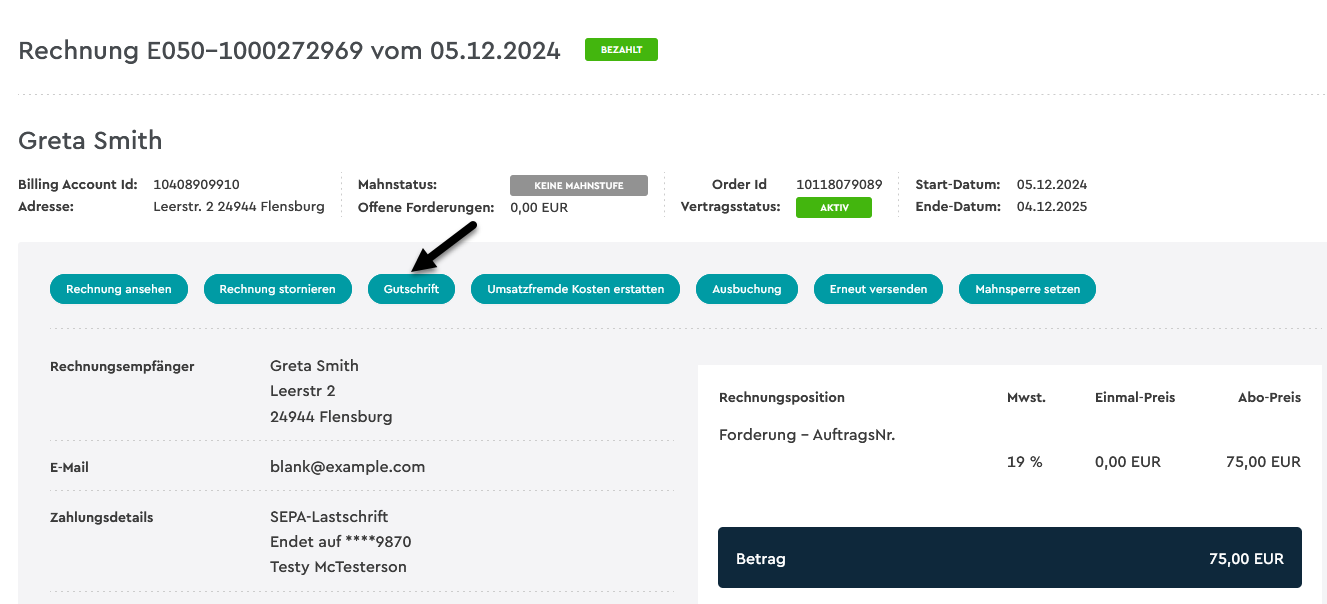Screen dimensions: 1327x604
Task: Click the Ende-Datum value 04.12.2025
Action: pyautogui.click(x=1052, y=206)
